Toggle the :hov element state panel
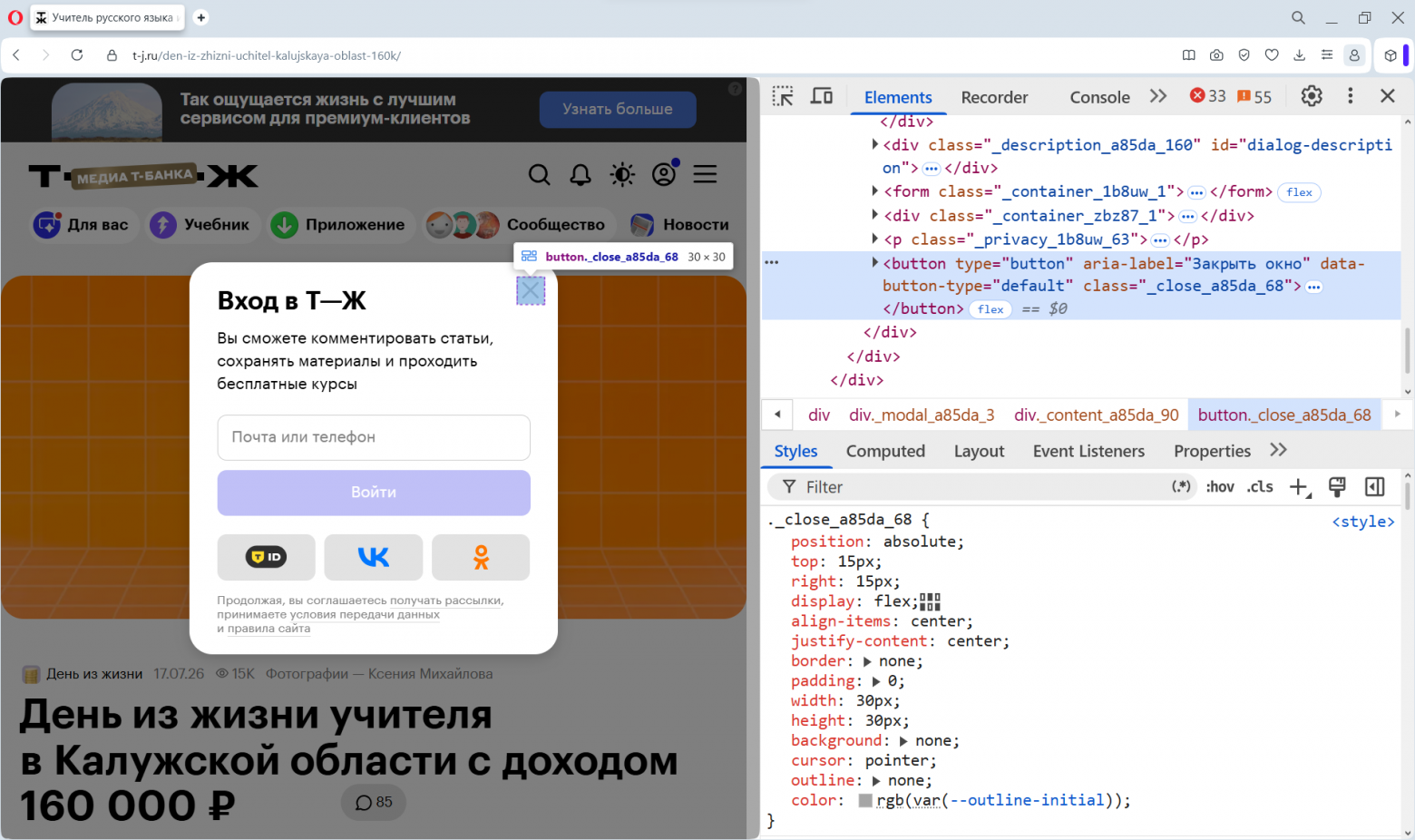 point(1220,487)
